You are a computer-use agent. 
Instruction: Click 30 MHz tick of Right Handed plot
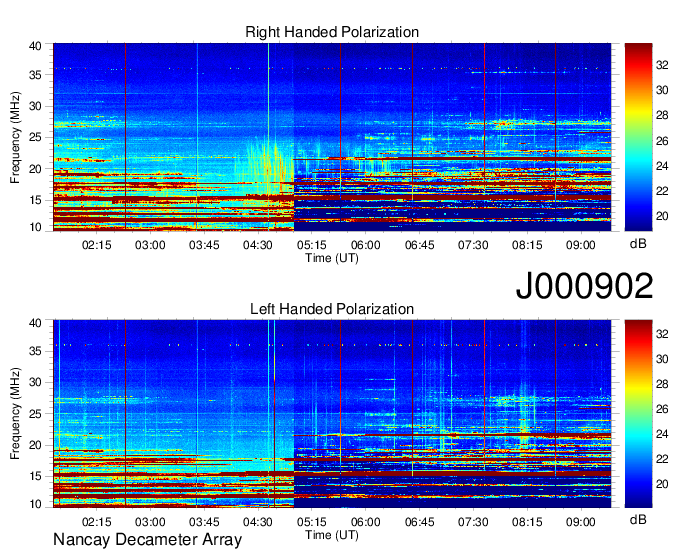point(35,106)
